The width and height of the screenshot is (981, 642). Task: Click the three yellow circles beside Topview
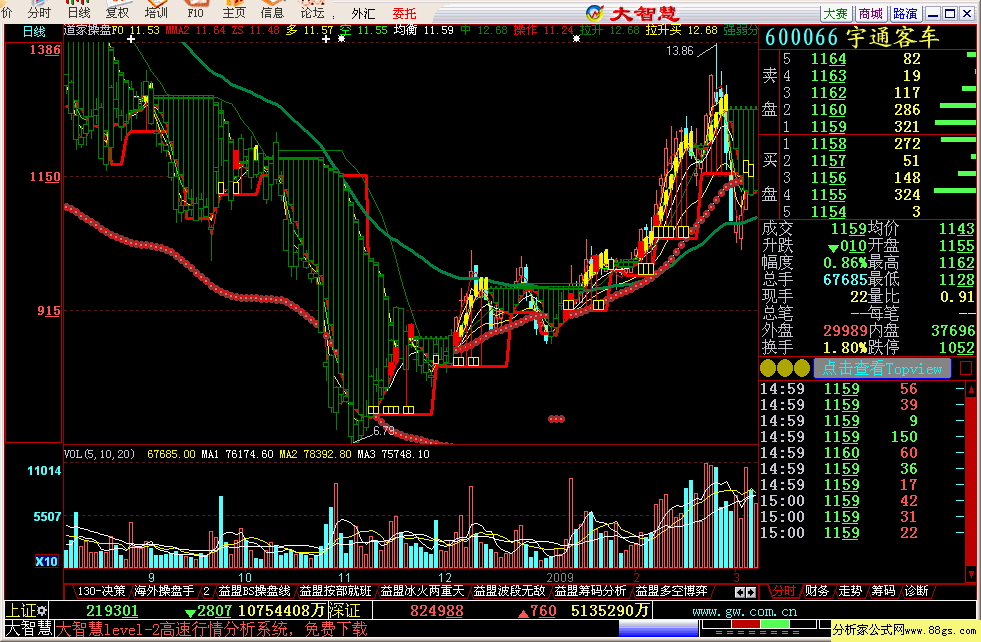click(785, 369)
